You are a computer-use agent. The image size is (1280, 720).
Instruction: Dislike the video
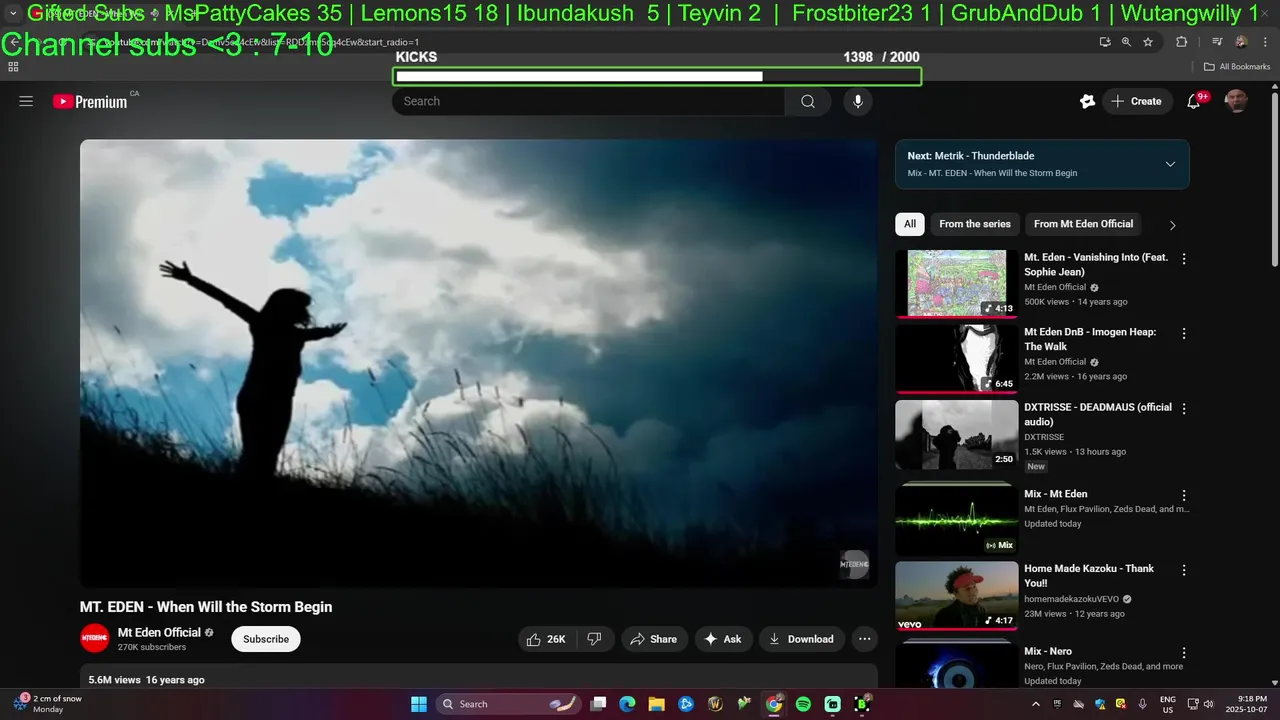click(594, 639)
